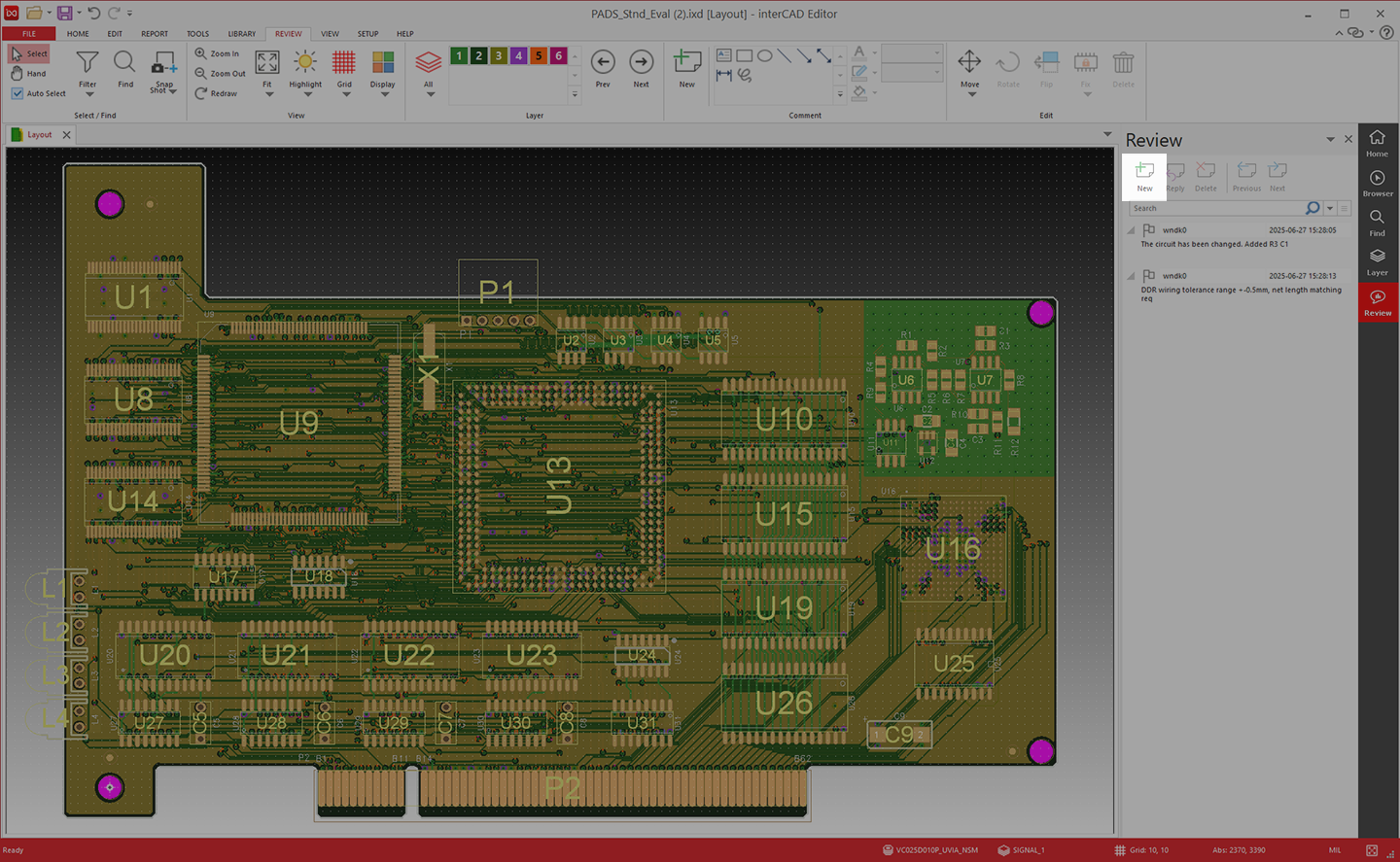Viewport: 1400px width, 862px height.
Task: Switch to the VIEW ribbon tab
Action: 331,34
